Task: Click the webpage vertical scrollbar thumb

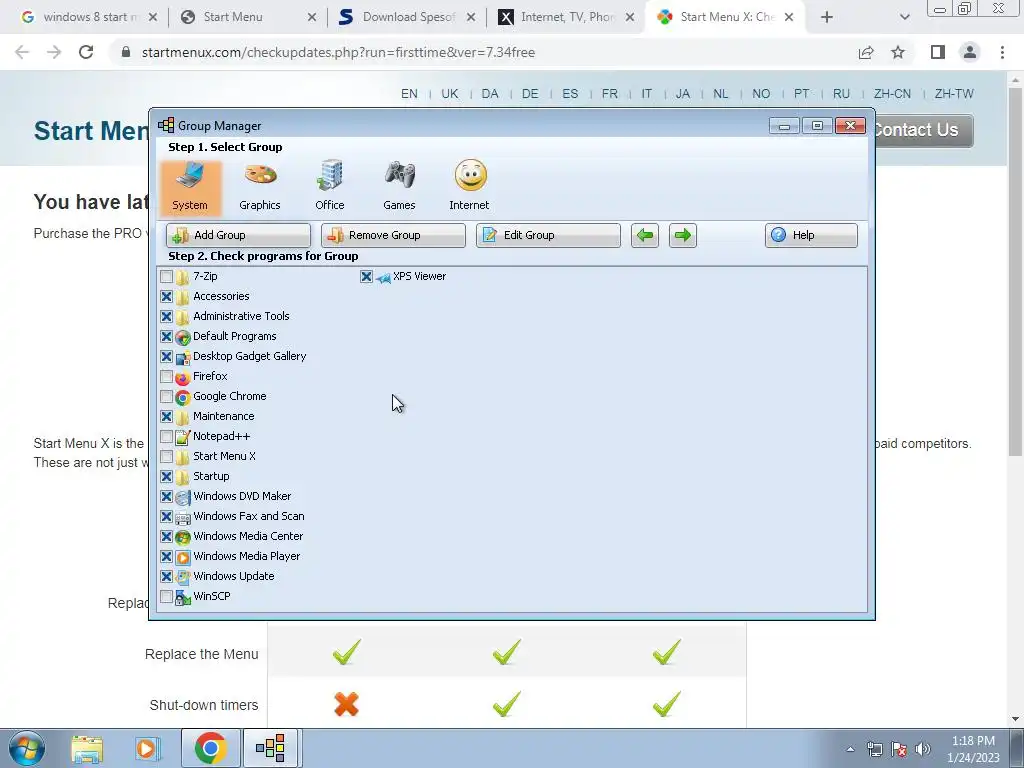Action: (1016, 271)
